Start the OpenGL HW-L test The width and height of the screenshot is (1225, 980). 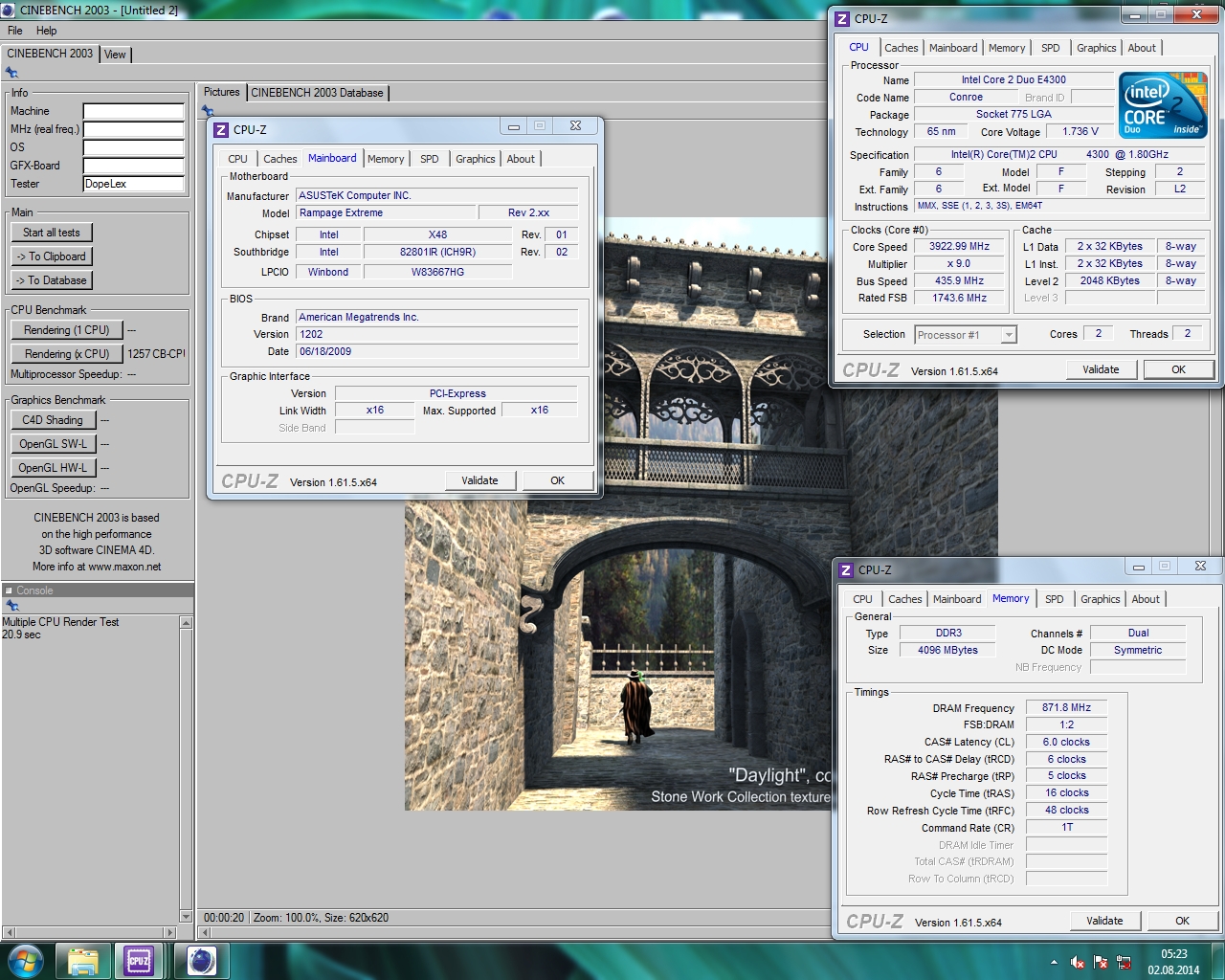[53, 468]
